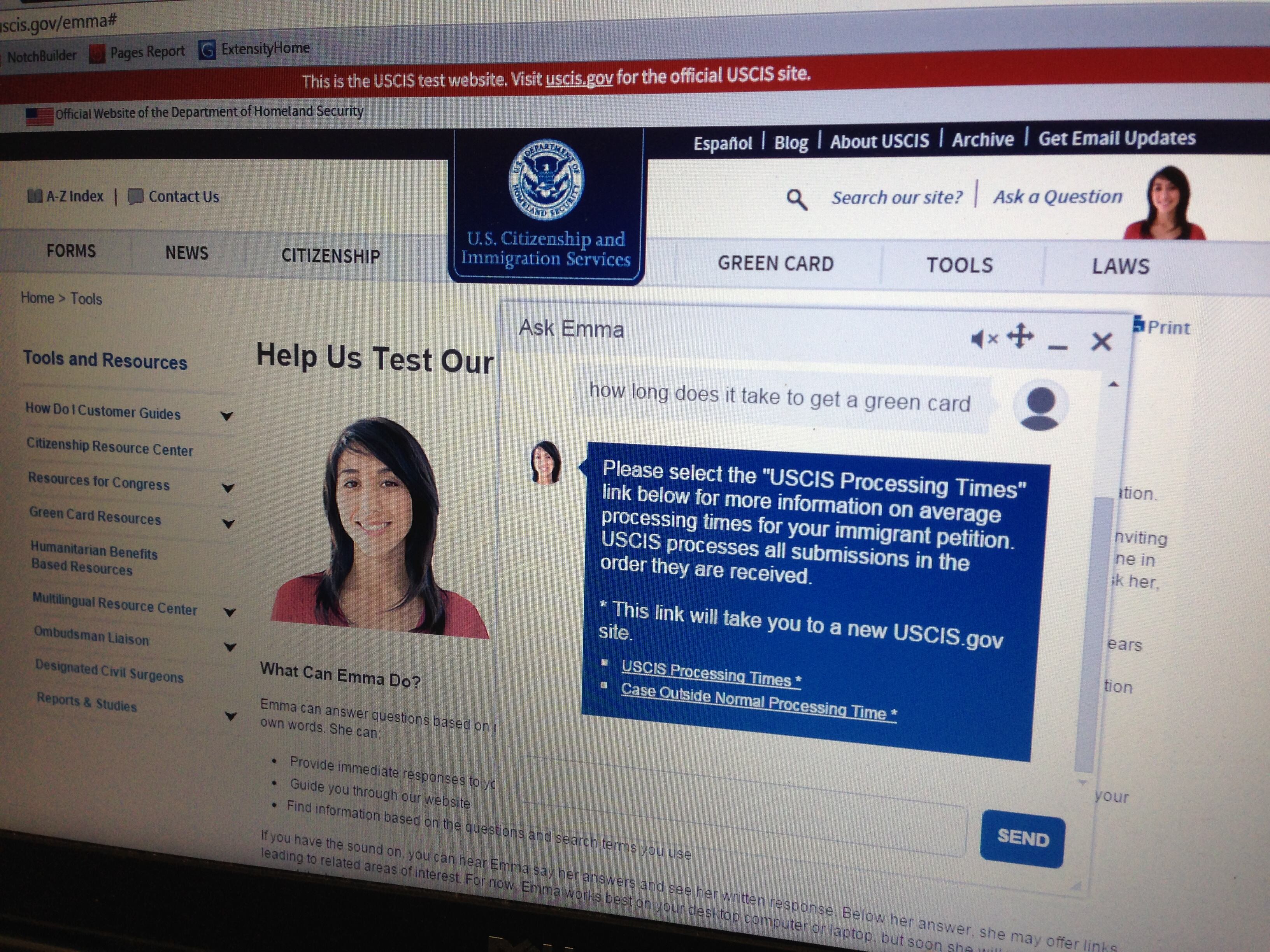
Task: Expand How Do I Customer Guides
Action: point(227,416)
